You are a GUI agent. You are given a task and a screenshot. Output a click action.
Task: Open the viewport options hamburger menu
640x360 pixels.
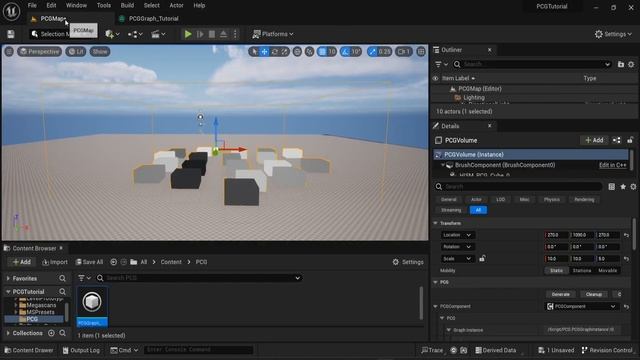pos(9,51)
